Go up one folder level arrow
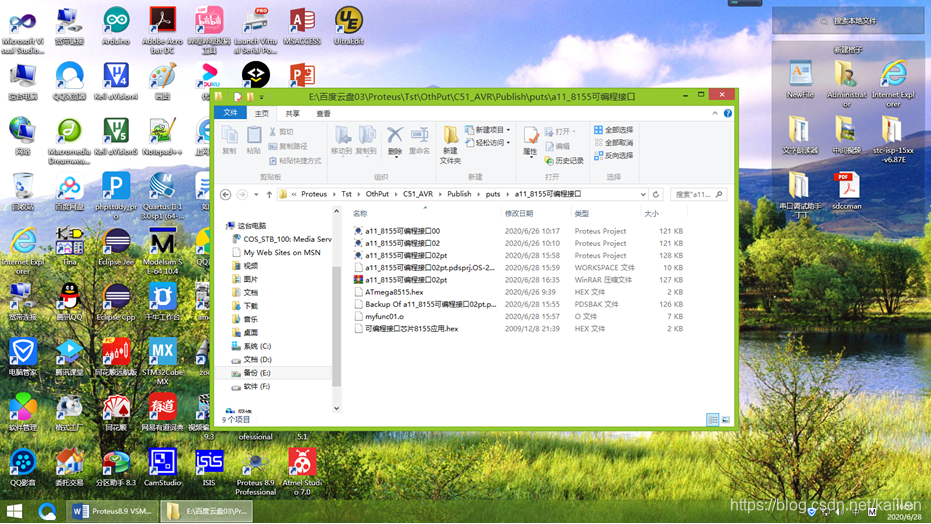The width and height of the screenshot is (931, 524). (x=269, y=194)
